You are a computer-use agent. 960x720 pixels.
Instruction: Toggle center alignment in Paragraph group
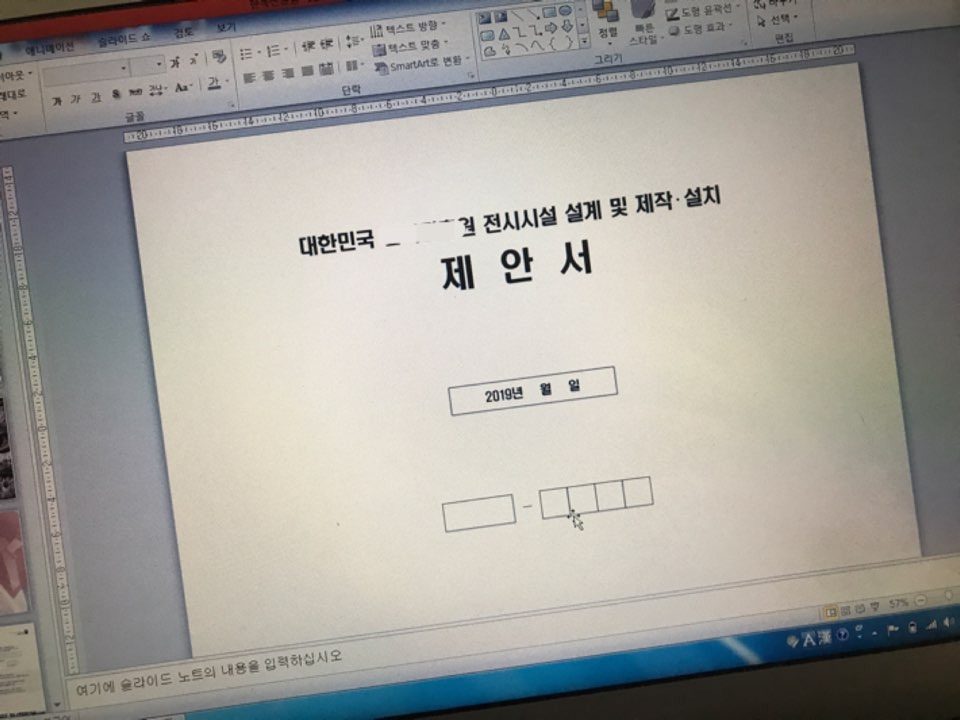pyautogui.click(x=268, y=72)
